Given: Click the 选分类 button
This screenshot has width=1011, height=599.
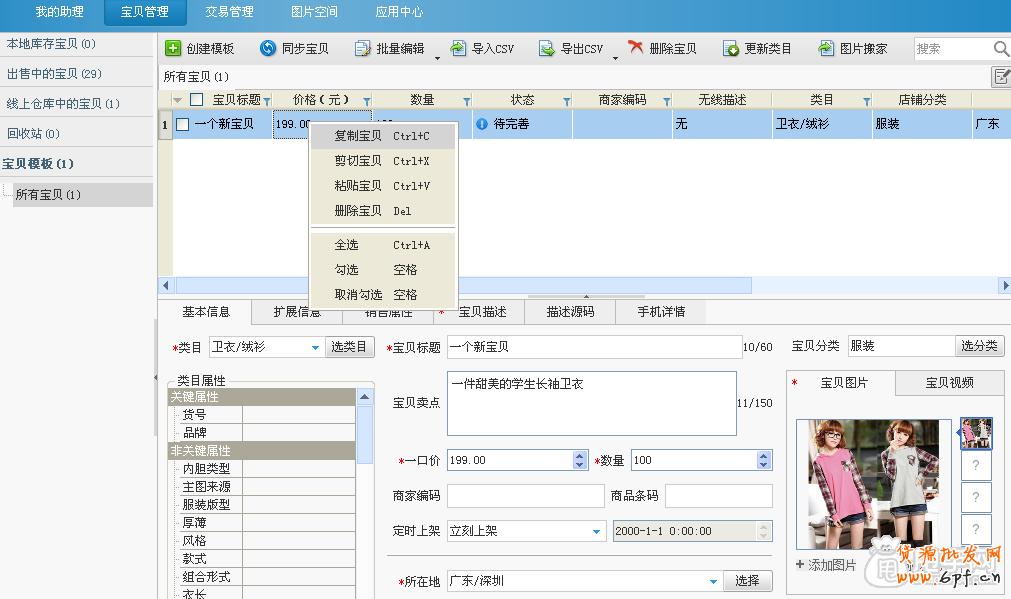Looking at the screenshot, I should [980, 346].
